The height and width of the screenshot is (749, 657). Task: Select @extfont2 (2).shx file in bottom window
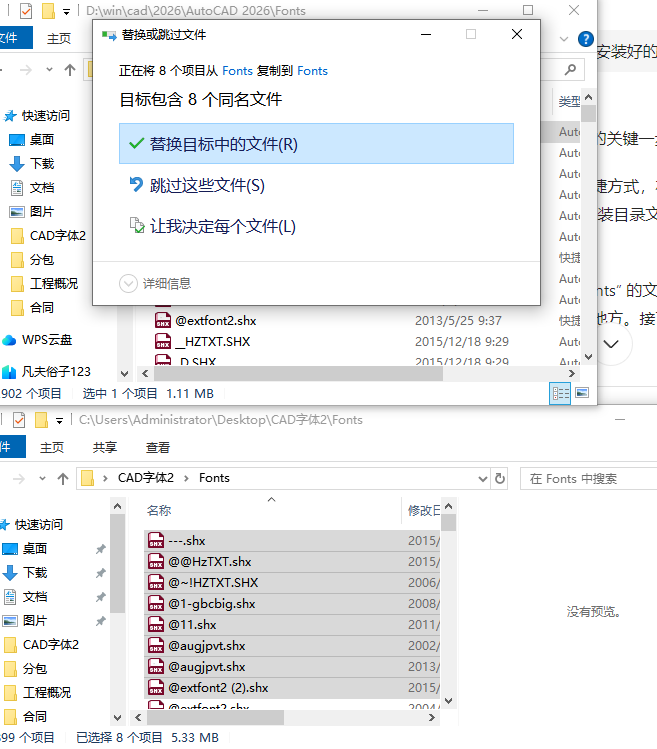tap(291, 688)
